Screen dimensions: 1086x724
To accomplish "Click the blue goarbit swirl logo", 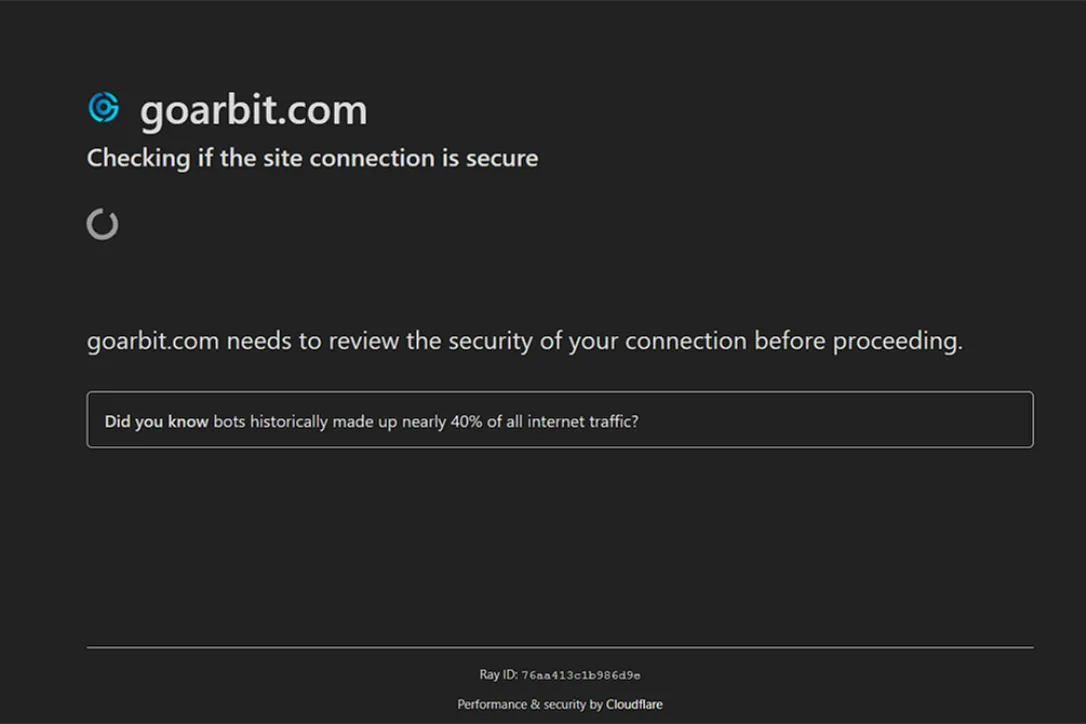I will [x=104, y=107].
